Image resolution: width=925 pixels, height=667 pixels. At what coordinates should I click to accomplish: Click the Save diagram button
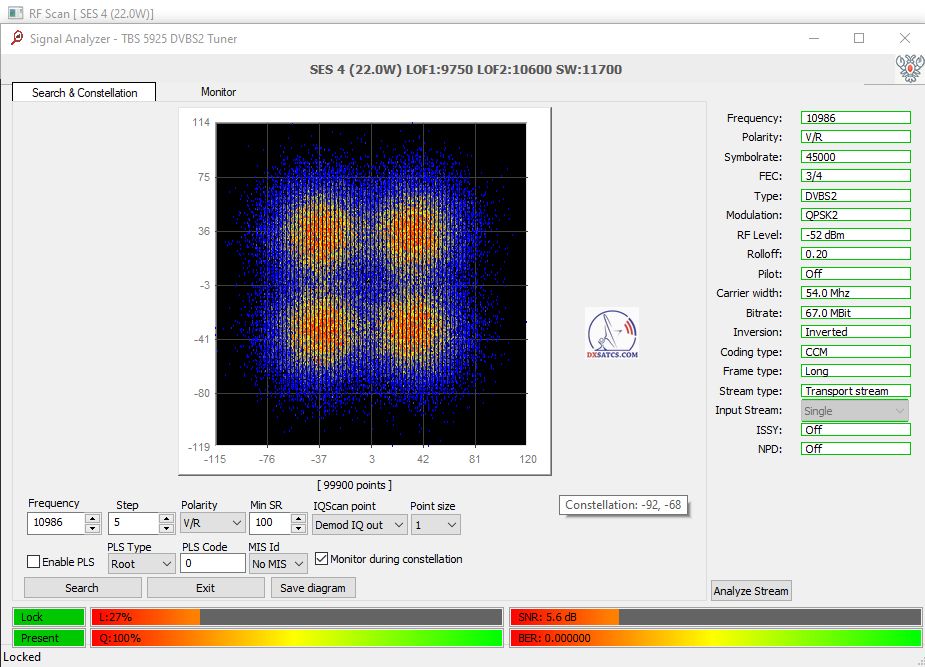pos(312,588)
